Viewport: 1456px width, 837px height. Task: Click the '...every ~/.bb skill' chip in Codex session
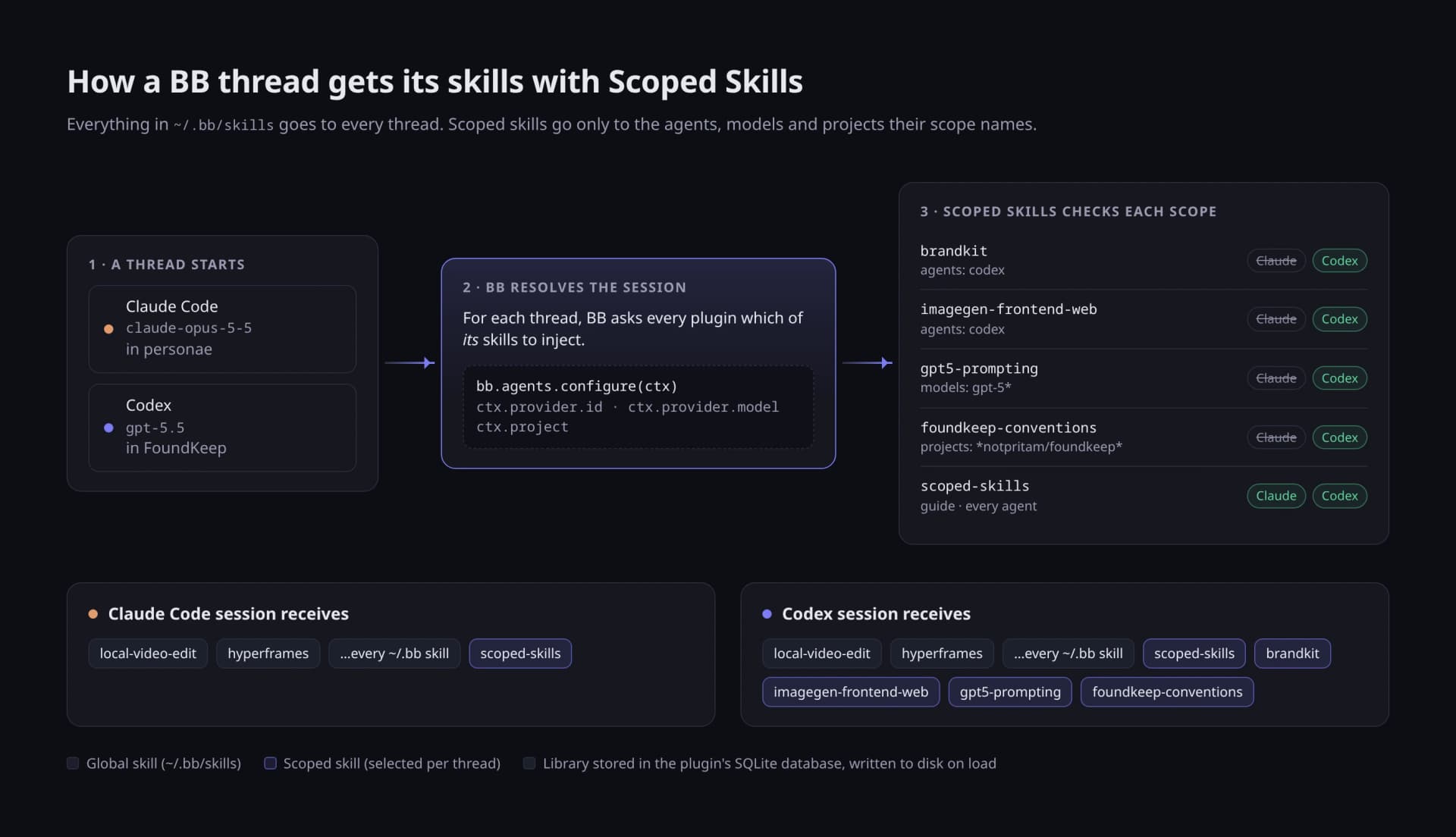tap(1068, 654)
